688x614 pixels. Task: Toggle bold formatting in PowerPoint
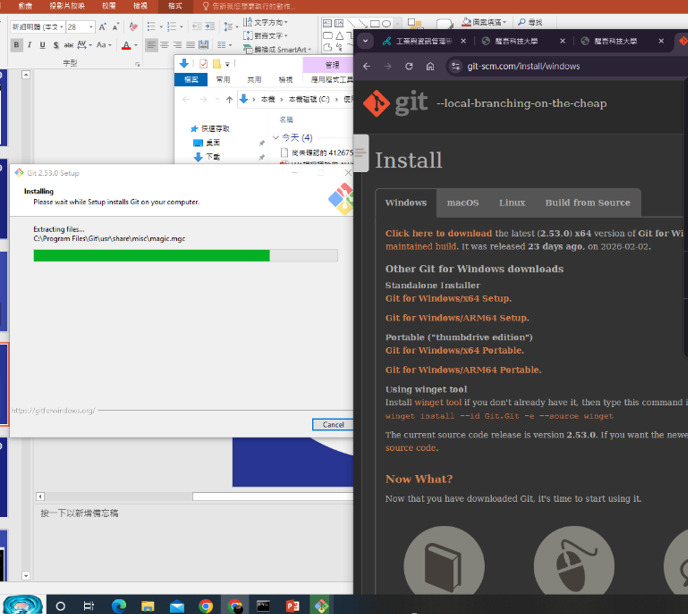pyautogui.click(x=15, y=46)
